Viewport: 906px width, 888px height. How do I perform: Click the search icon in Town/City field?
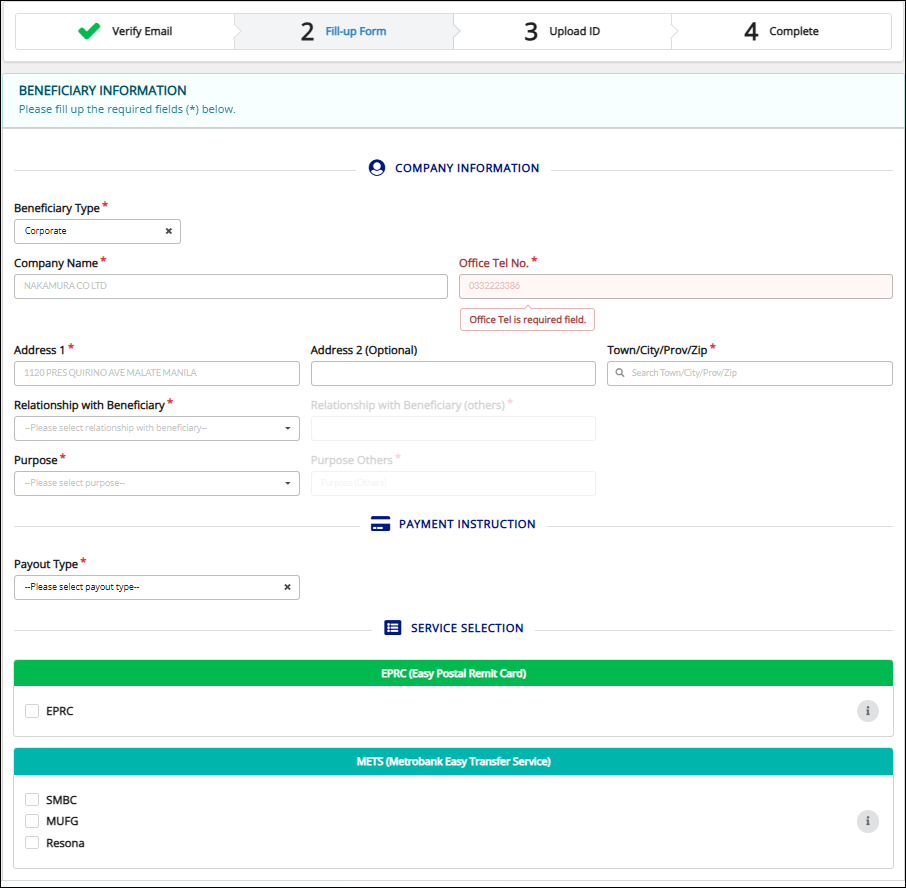click(621, 373)
